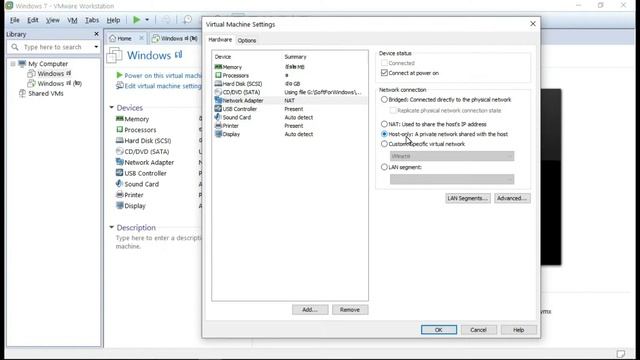Open the VM menu
Screen dimensions: 640x360
(72, 20)
